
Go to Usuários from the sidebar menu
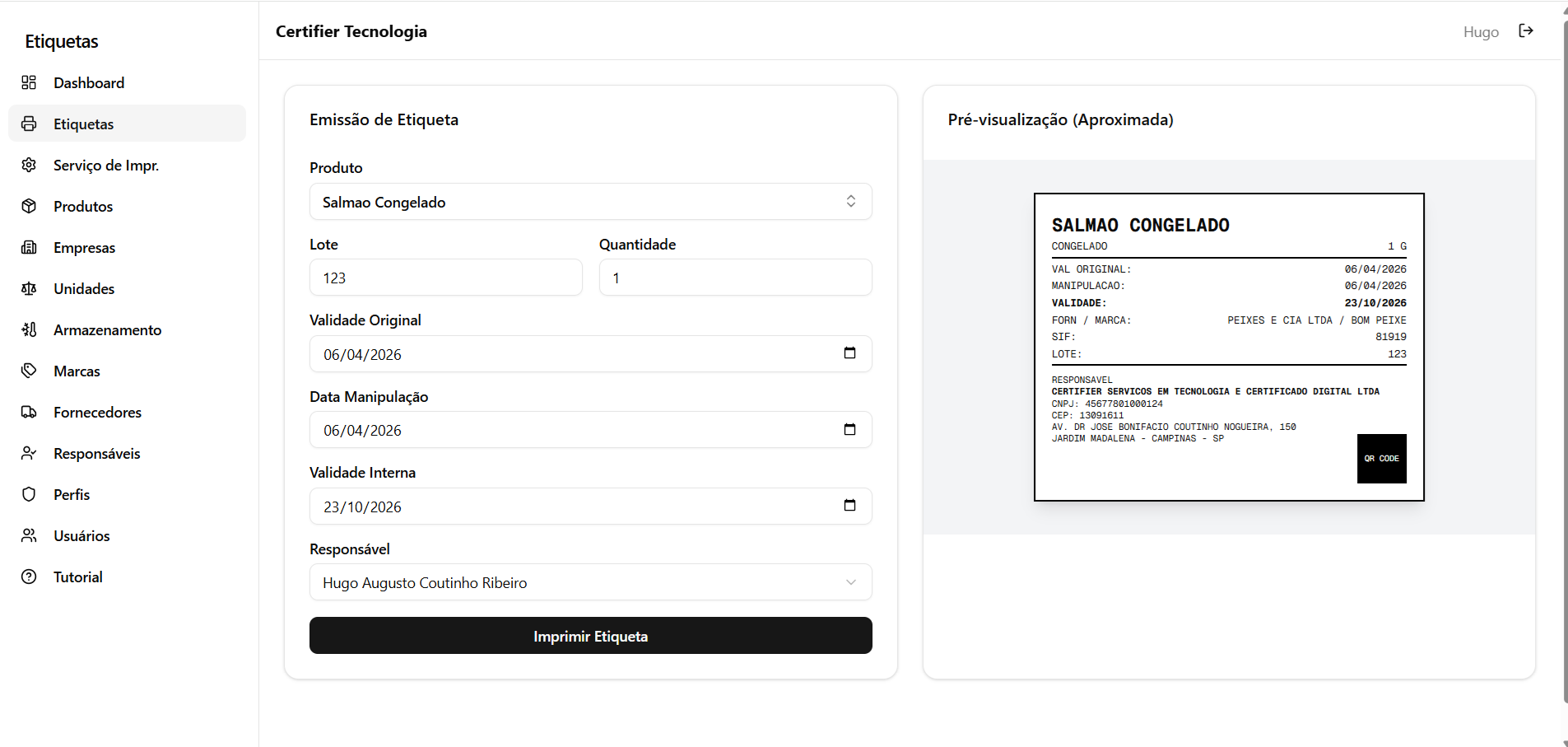[81, 535]
